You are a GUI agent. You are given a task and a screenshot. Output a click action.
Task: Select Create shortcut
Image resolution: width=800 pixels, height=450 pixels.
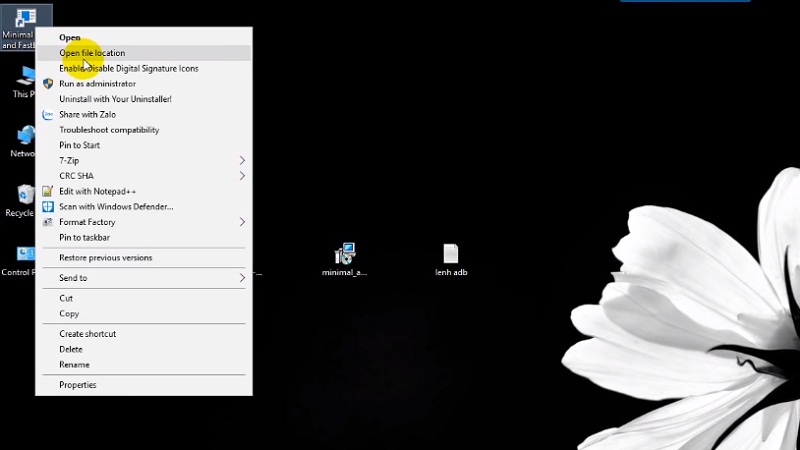pos(144,334)
